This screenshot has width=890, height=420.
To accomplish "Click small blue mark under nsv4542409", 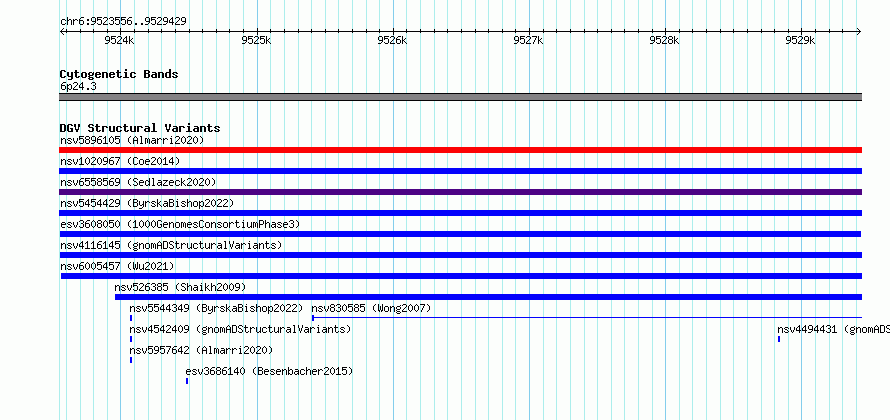I will tap(131, 339).
